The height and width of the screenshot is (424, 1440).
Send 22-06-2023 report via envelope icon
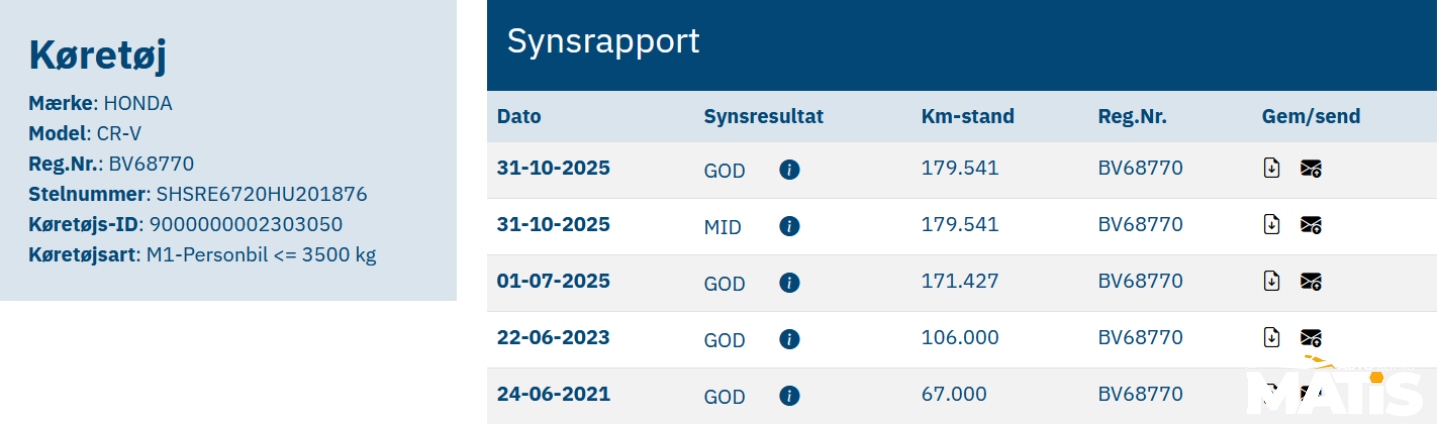(x=1311, y=338)
